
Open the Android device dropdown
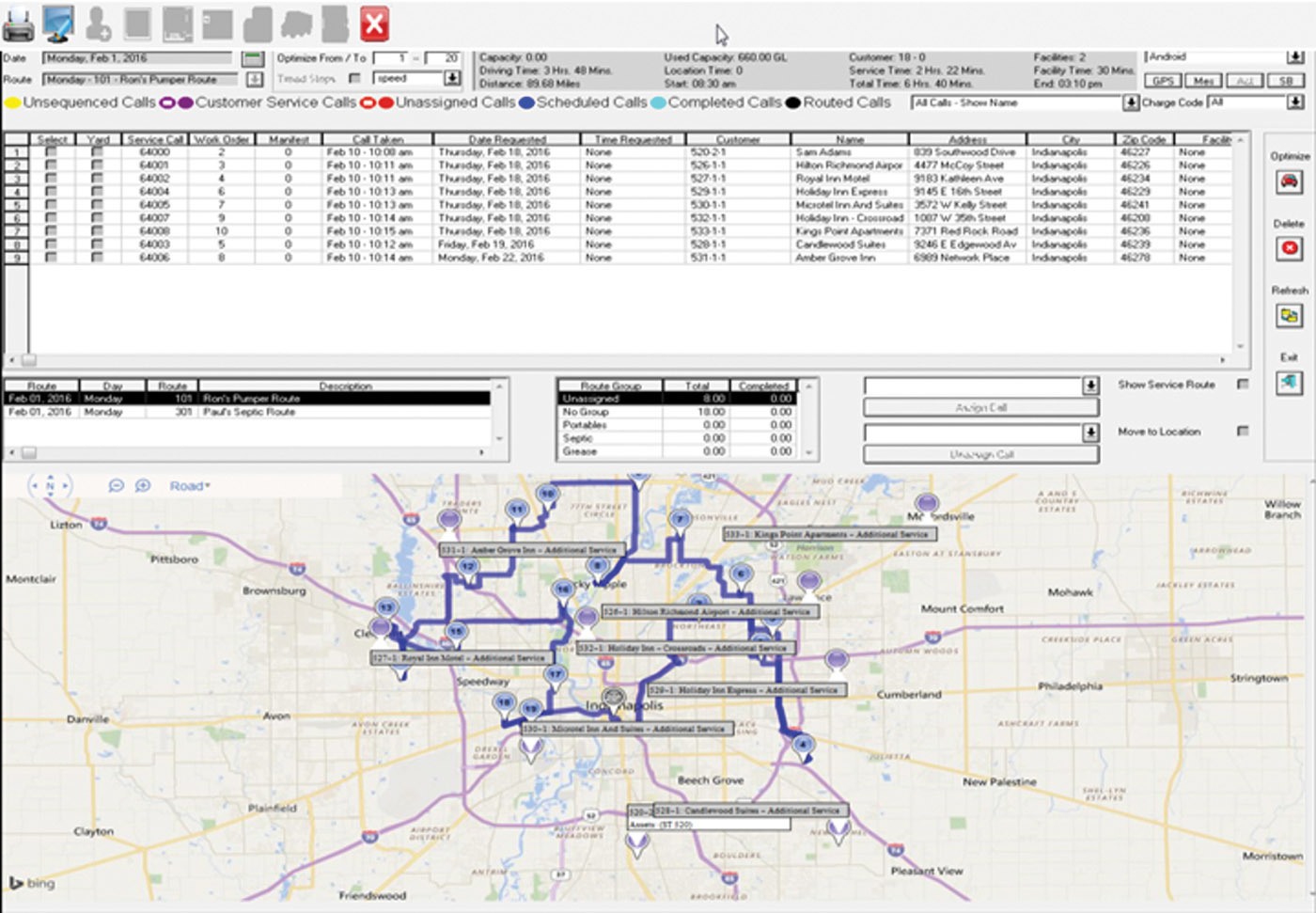point(1296,58)
